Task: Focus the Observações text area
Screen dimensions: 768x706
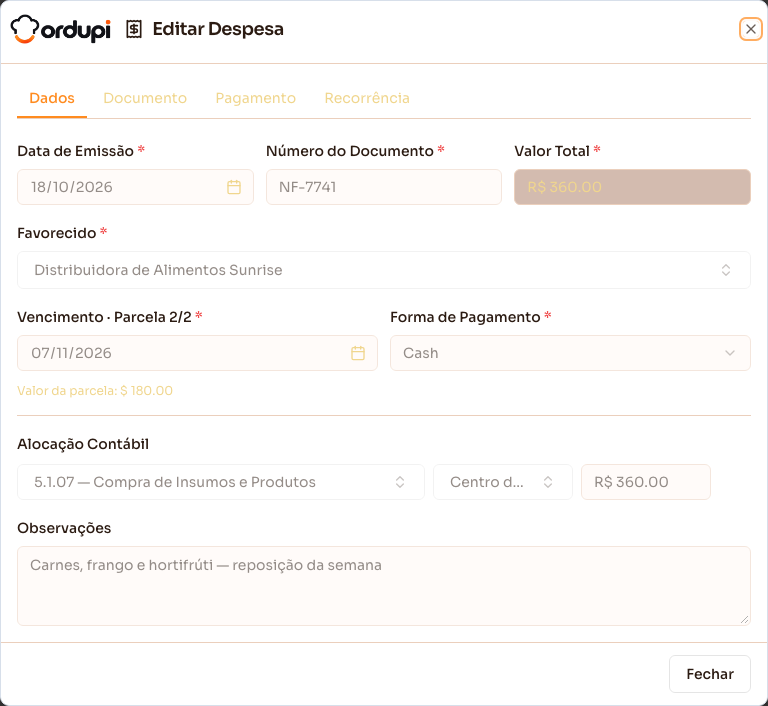Action: [x=384, y=586]
